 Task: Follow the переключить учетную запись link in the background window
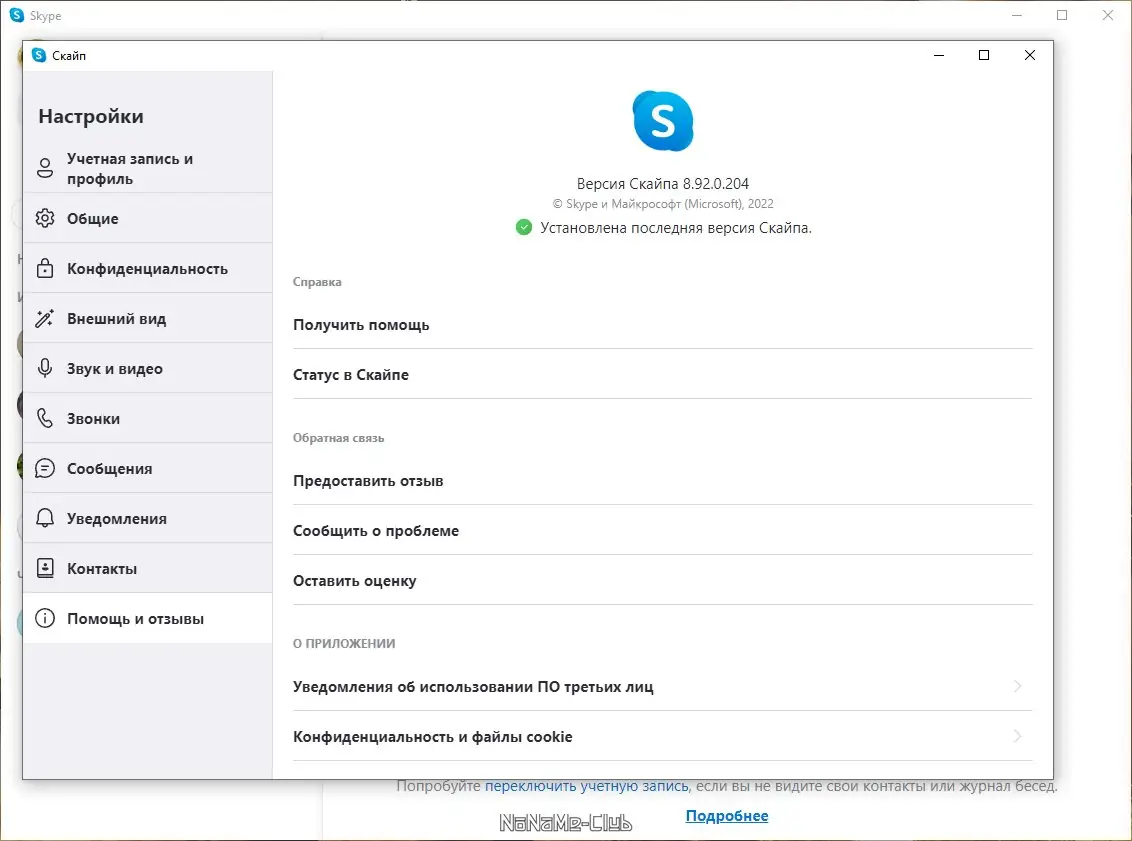pyautogui.click(x=586, y=786)
